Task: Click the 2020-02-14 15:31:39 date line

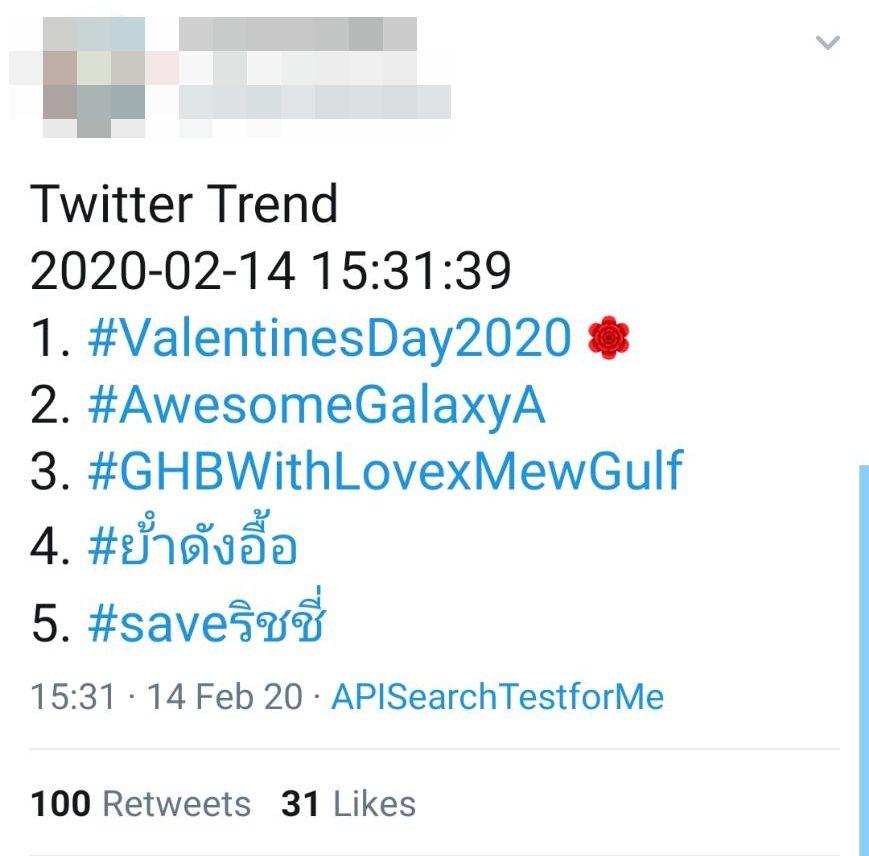Action: 271,271
